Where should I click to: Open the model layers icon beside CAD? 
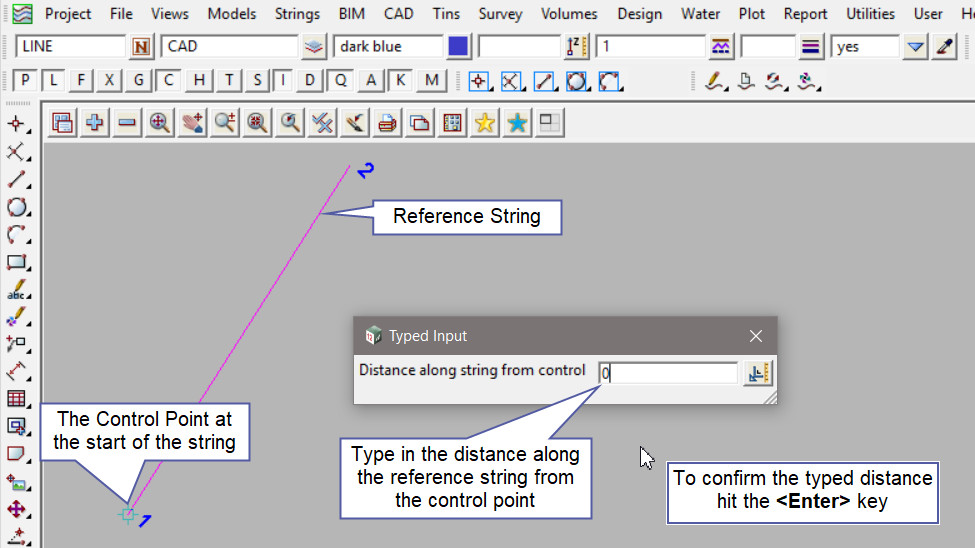(314, 47)
